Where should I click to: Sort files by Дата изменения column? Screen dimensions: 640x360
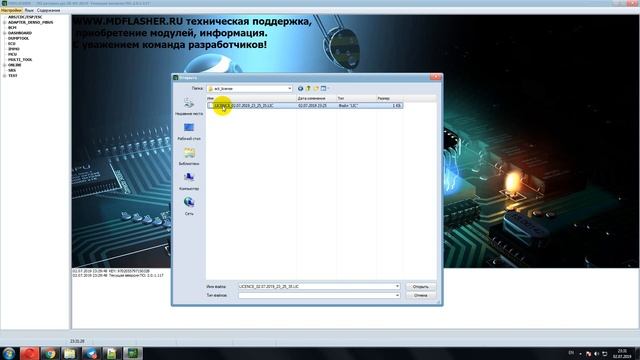316,98
